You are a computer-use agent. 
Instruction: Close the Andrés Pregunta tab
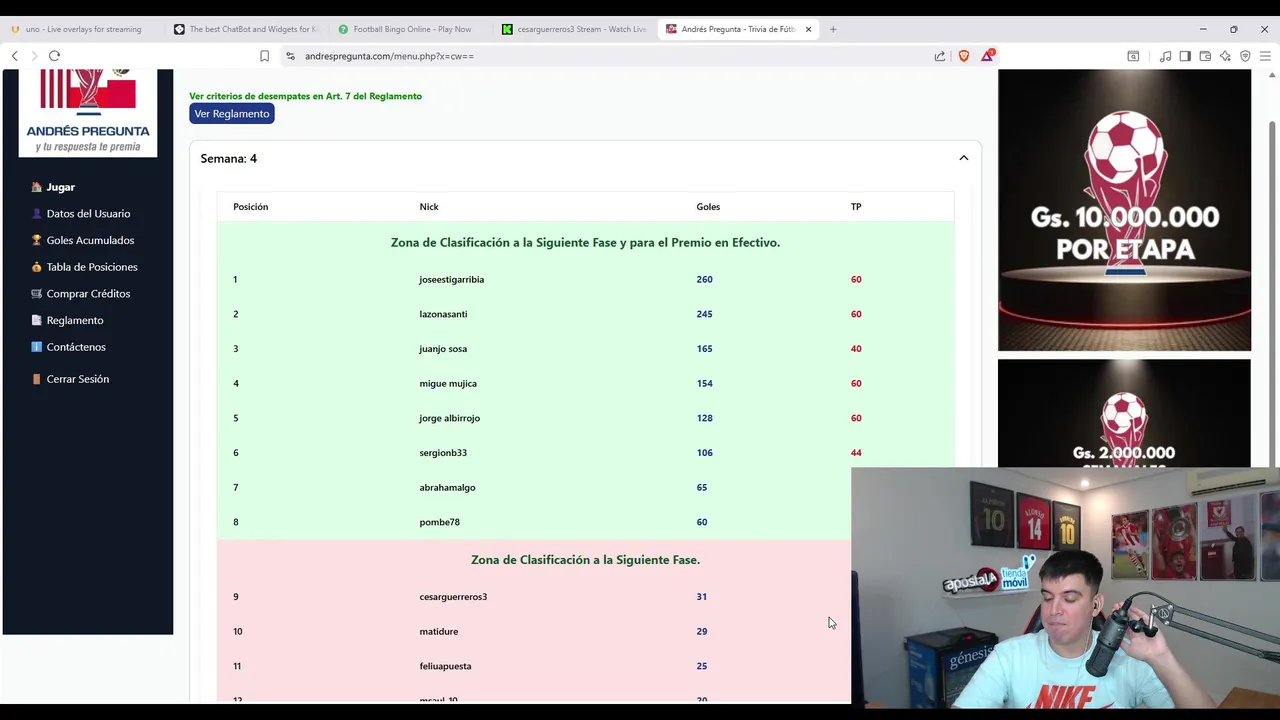[808, 29]
